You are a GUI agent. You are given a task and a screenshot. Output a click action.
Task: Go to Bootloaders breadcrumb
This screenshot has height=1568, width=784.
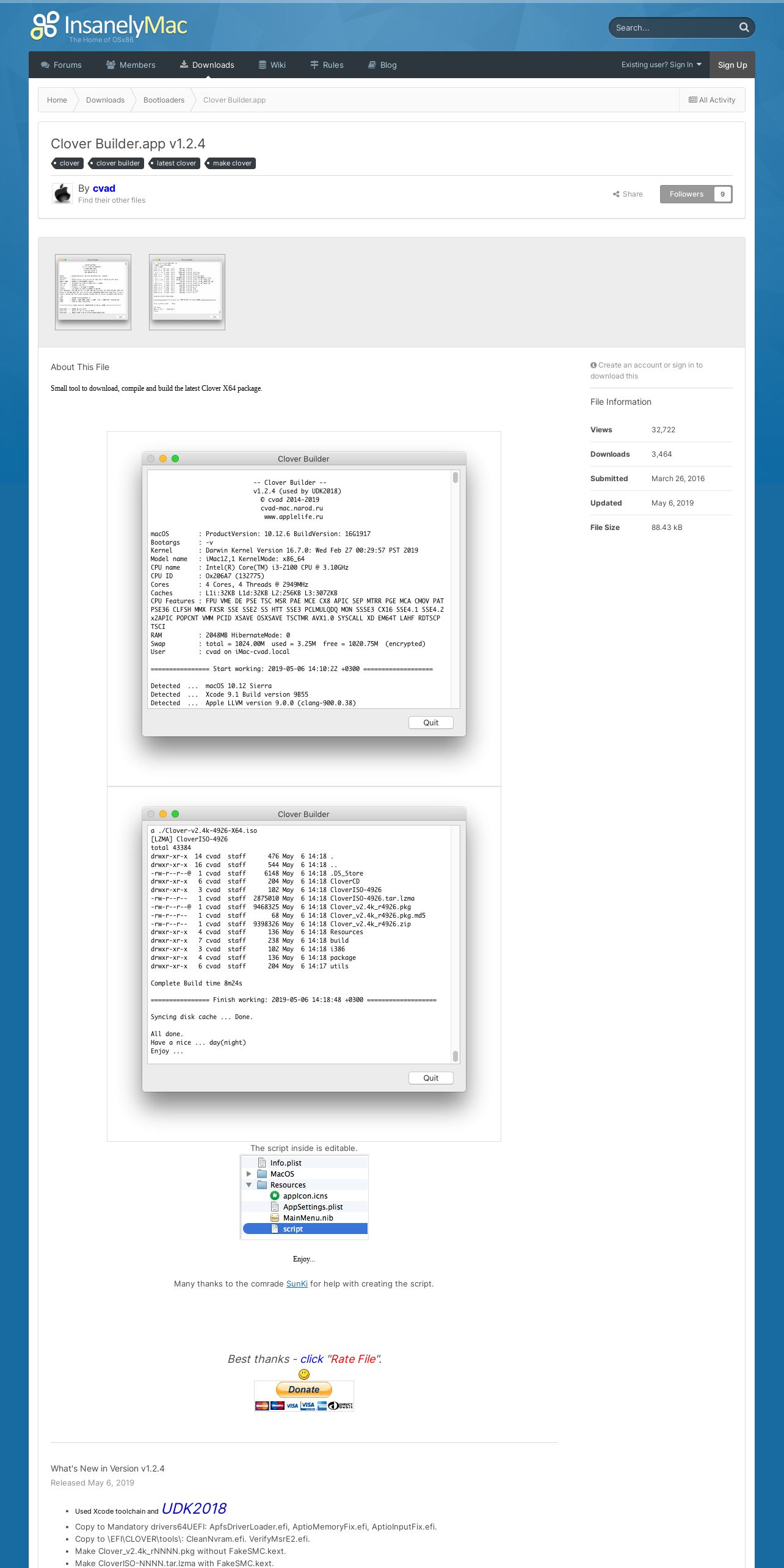tap(164, 100)
